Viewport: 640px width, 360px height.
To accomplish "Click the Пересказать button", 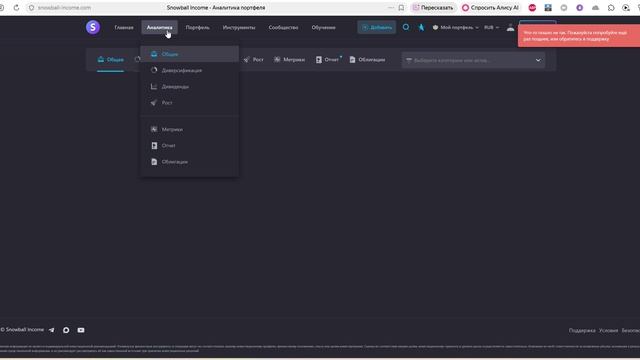I will 433,7.
